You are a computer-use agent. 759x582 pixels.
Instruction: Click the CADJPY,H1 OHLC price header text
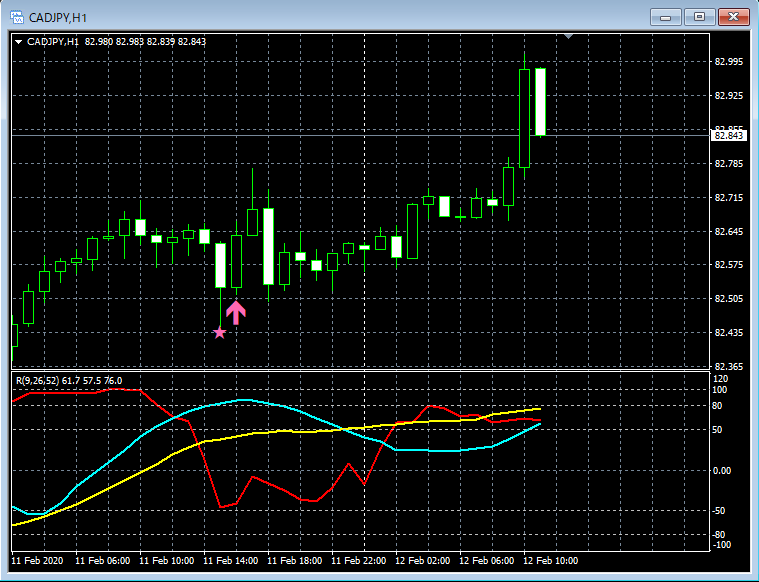[x=117, y=42]
